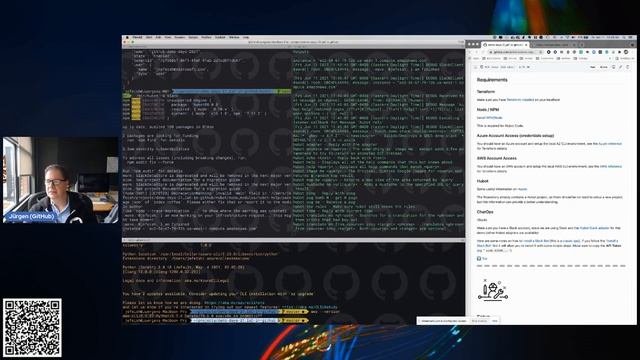The image size is (640, 360).
Task: Open the Shell menu in iTerm2
Action: [149, 38]
